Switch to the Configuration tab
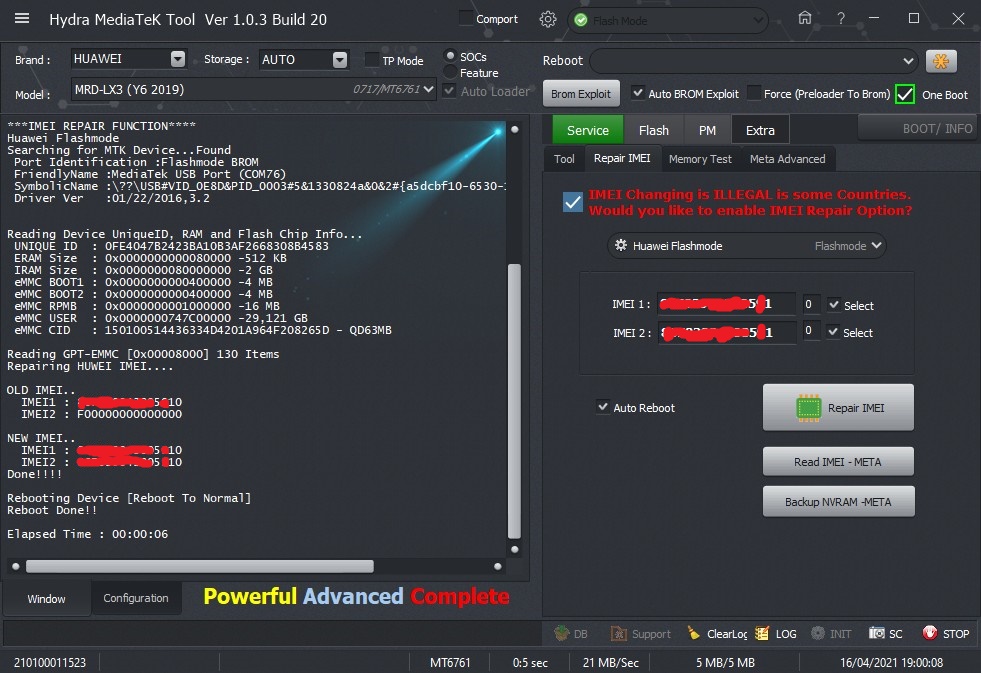The image size is (981, 673). 136,598
